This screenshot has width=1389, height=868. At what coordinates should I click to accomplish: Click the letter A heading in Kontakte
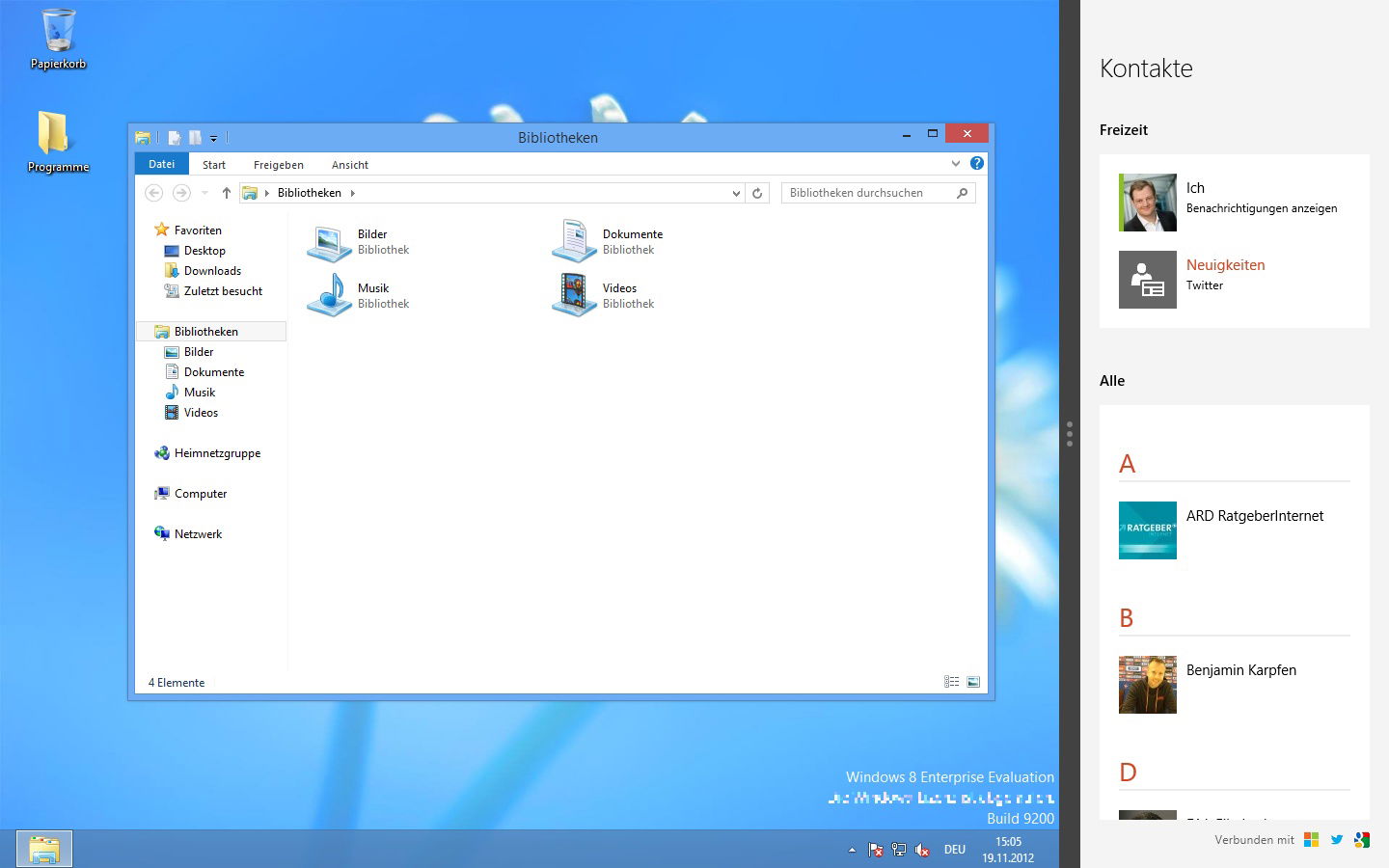[1127, 464]
